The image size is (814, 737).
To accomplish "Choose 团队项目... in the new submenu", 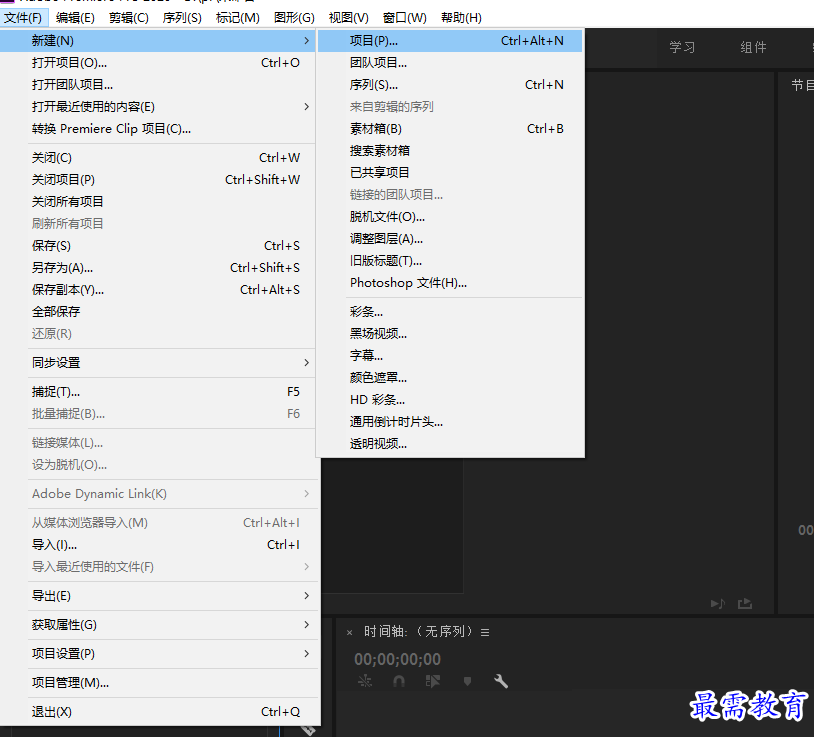I will point(450,63).
